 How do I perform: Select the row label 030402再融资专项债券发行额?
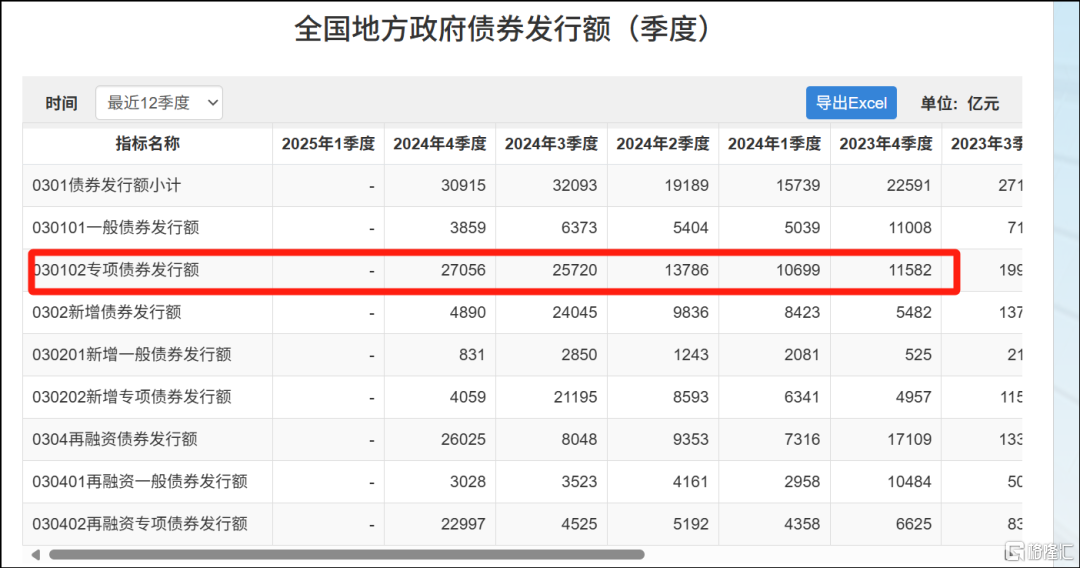point(140,524)
